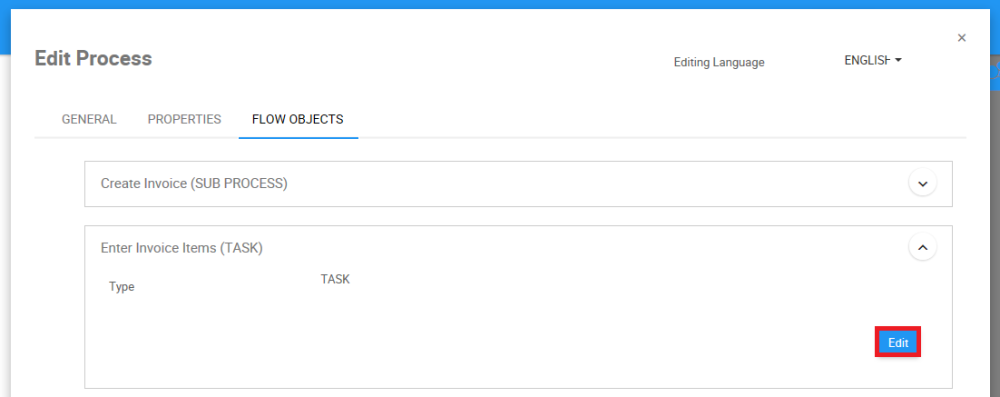Click the Editing Language label

(x=719, y=63)
